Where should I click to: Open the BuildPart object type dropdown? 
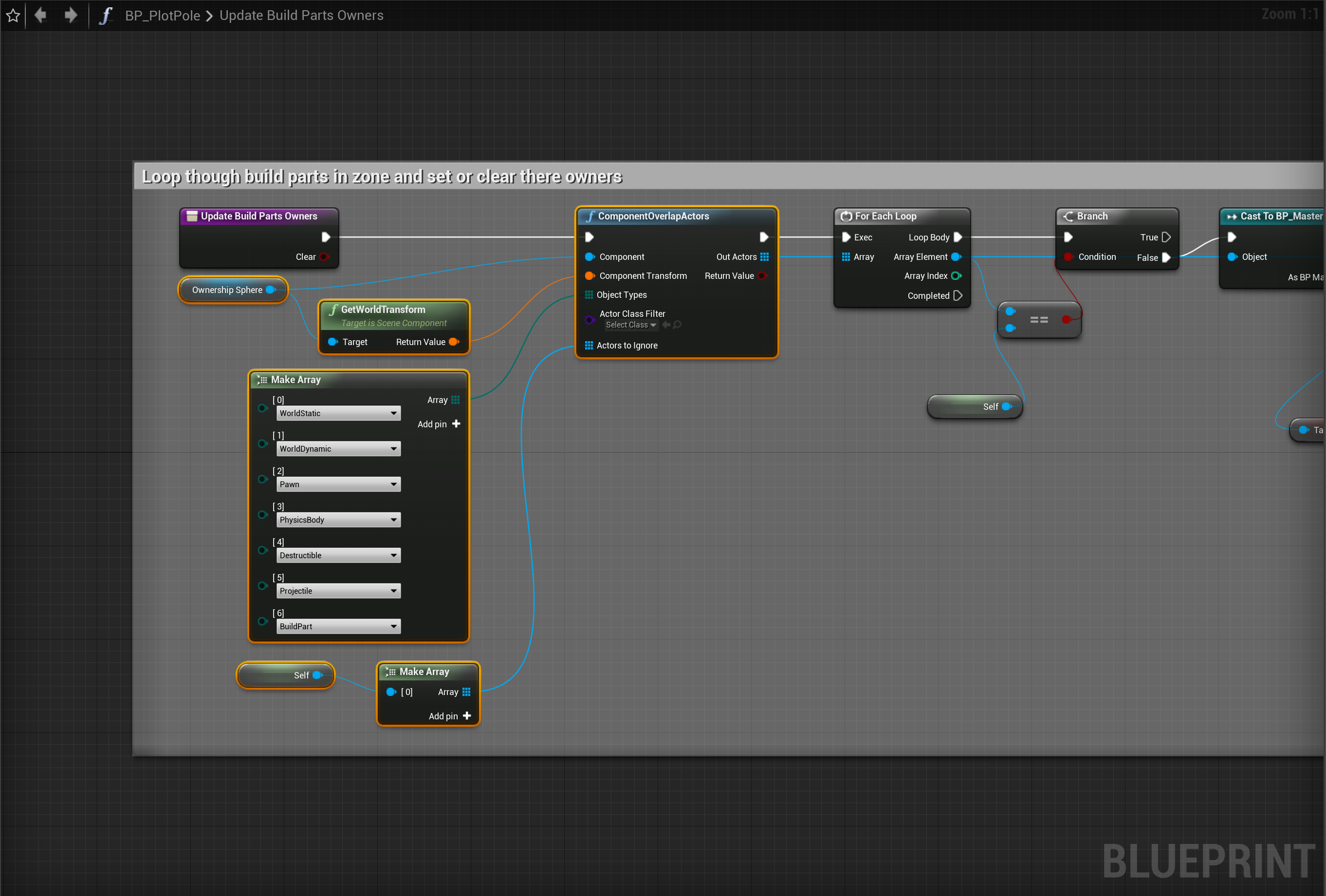click(x=338, y=626)
